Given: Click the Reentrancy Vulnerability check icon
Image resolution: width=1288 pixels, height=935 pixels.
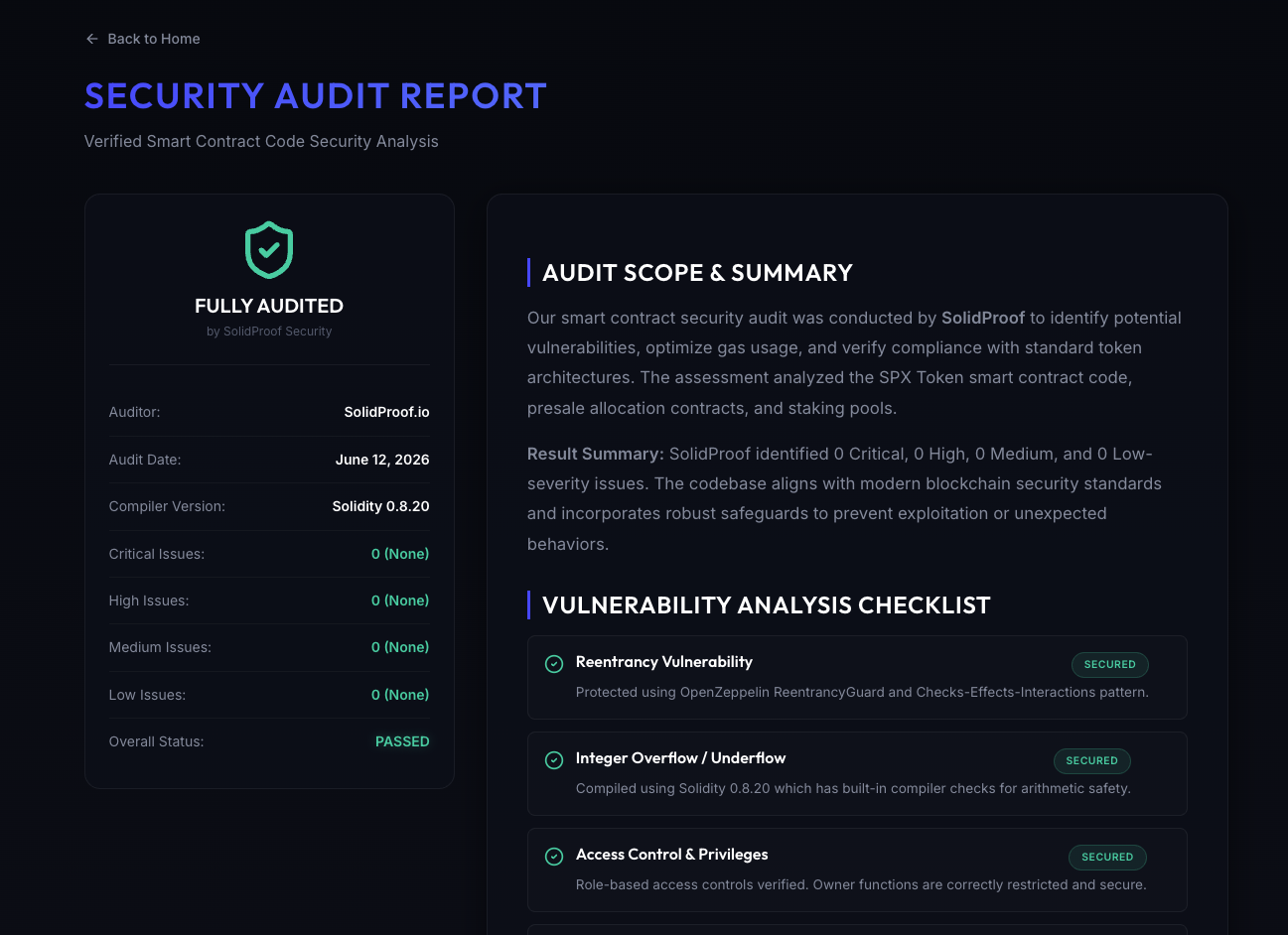Looking at the screenshot, I should click(554, 663).
